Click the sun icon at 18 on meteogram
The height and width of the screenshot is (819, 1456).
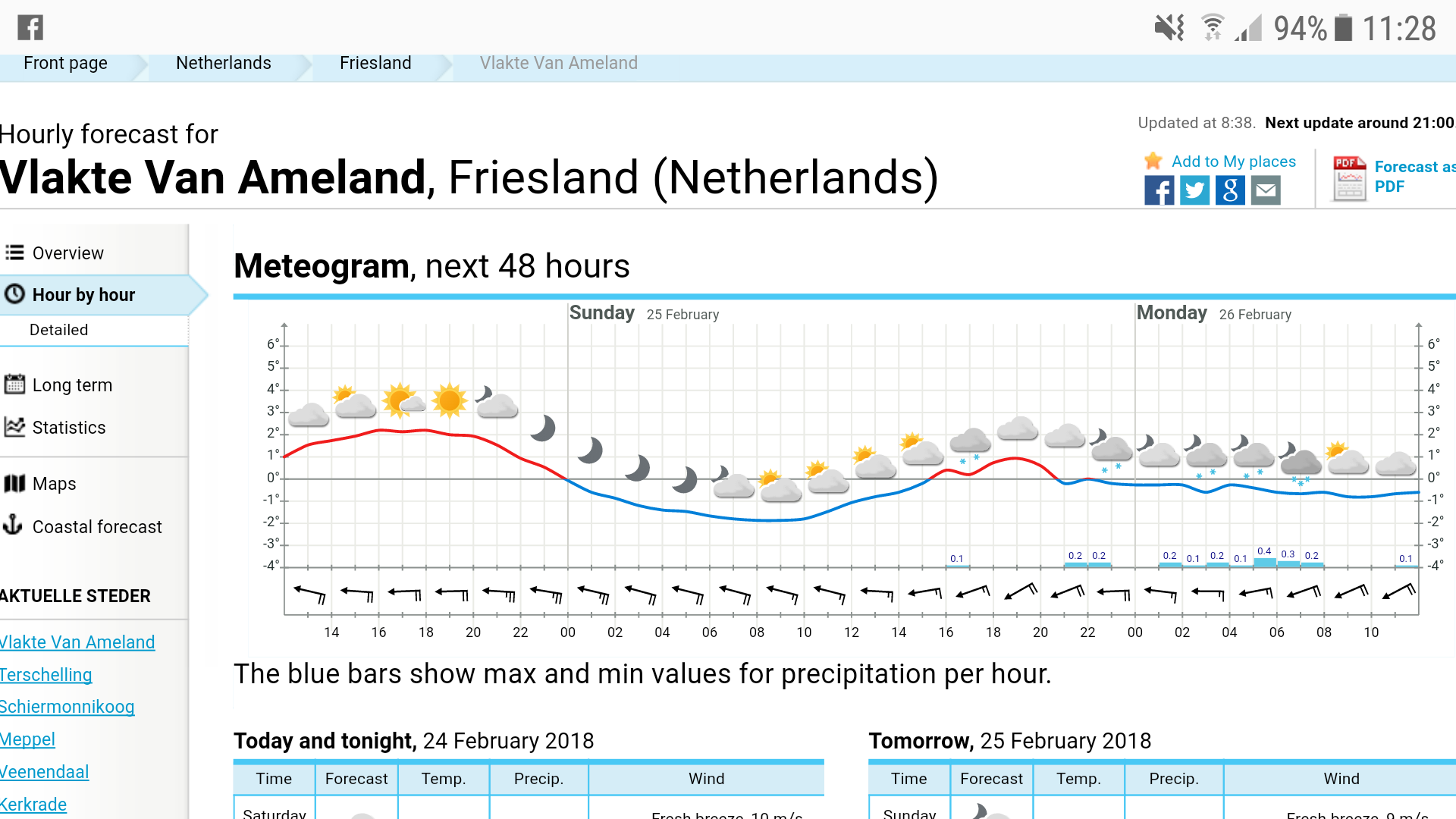(x=450, y=400)
